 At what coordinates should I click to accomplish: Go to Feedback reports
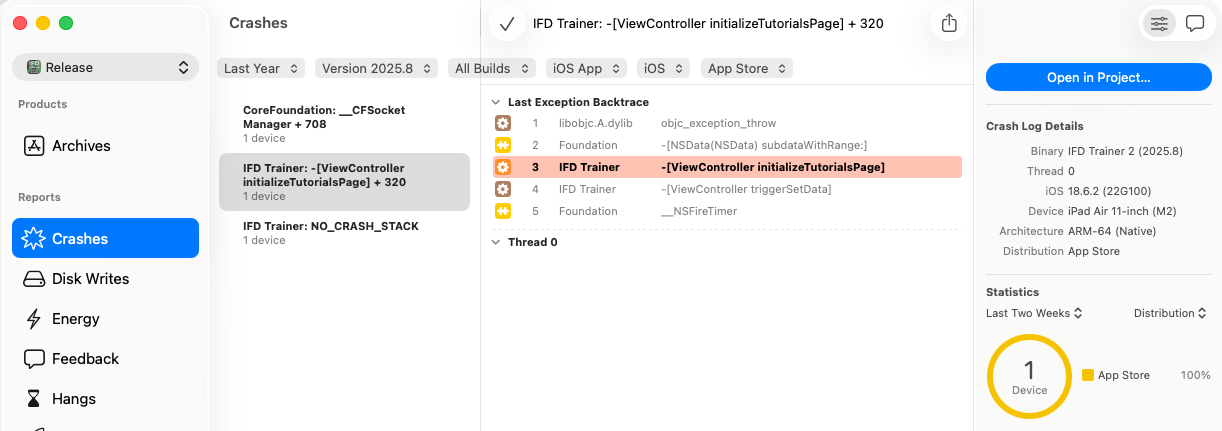pos(85,359)
